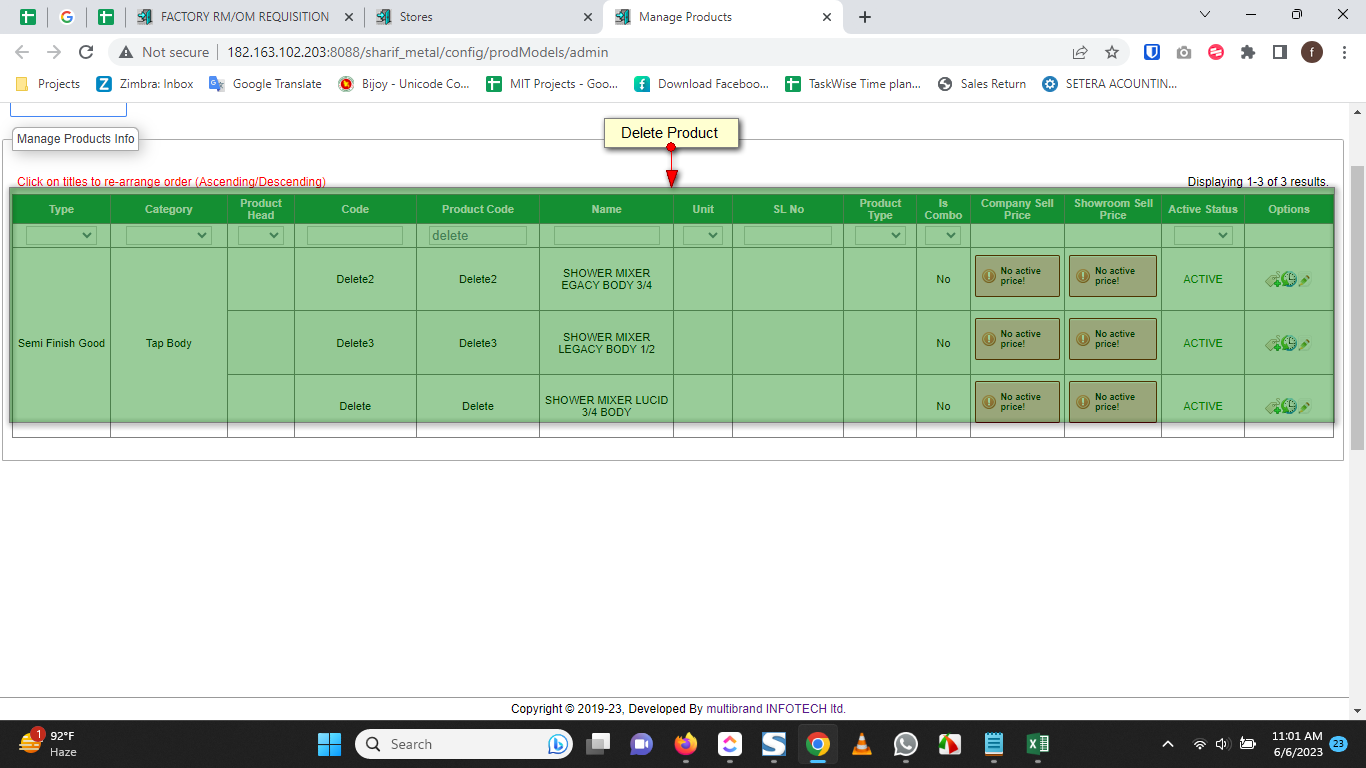Open the Chrome three-dot menu

click(x=1344, y=52)
